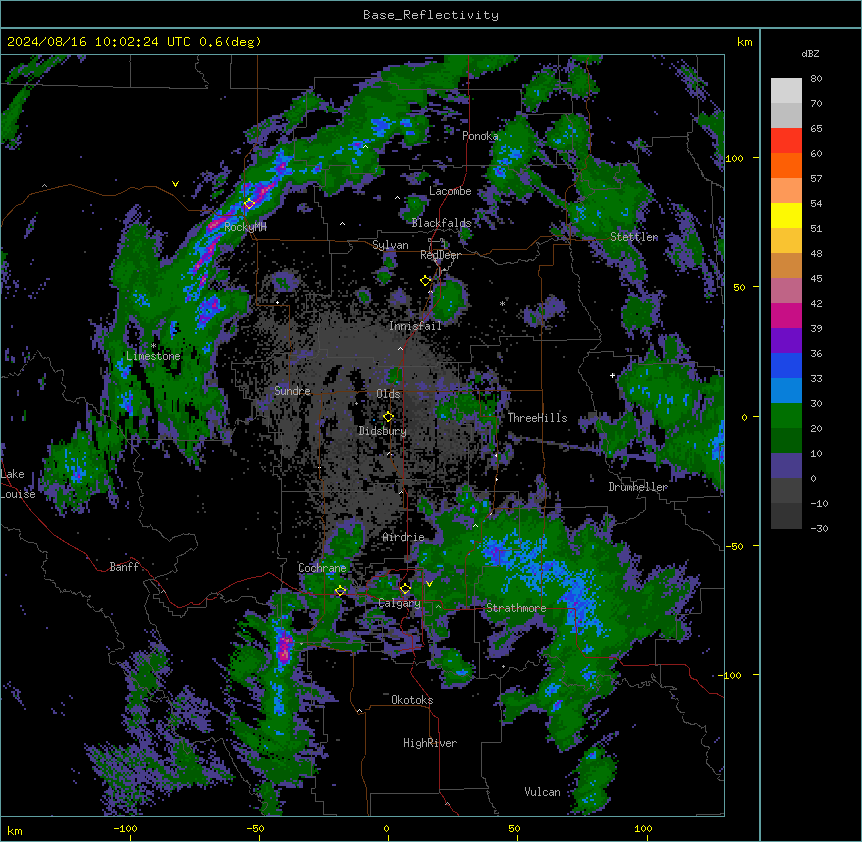This screenshot has height=842, width=862.
Task: Click the dBZ legend heading
Action: pyautogui.click(x=810, y=53)
